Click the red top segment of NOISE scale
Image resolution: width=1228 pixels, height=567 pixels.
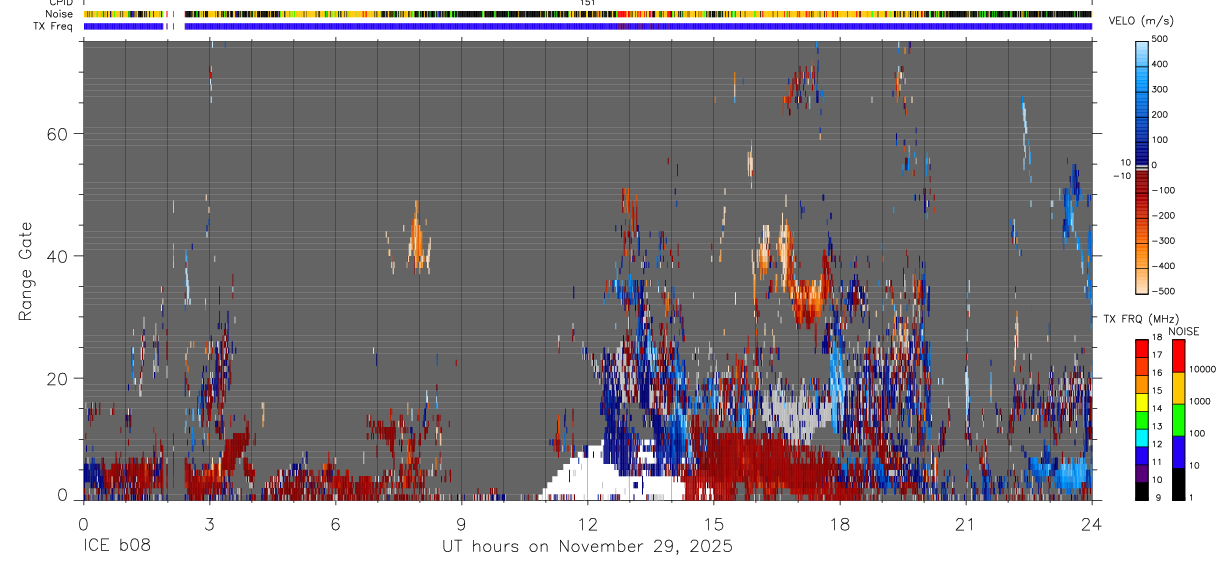point(1178,356)
